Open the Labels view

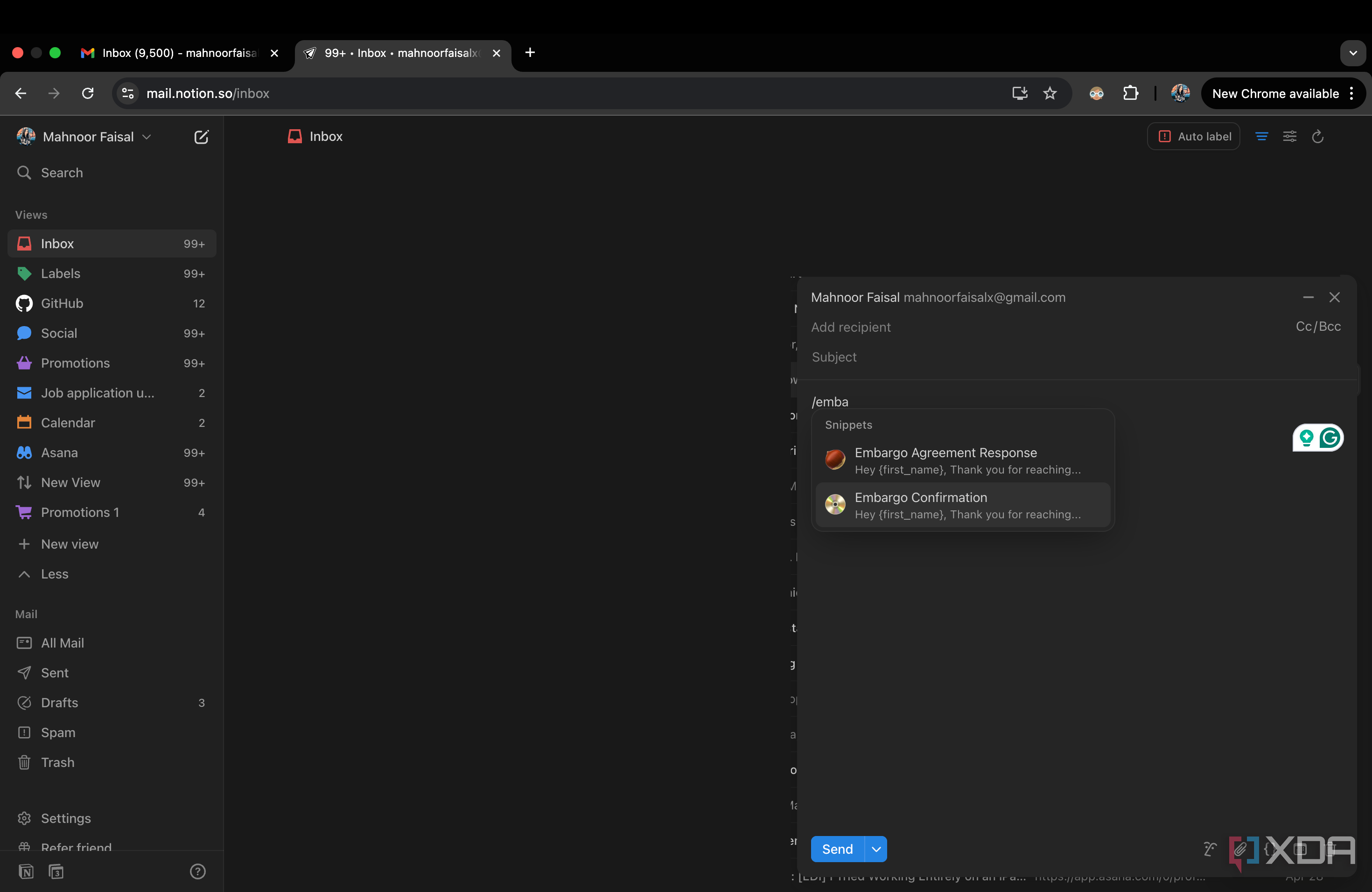111,274
